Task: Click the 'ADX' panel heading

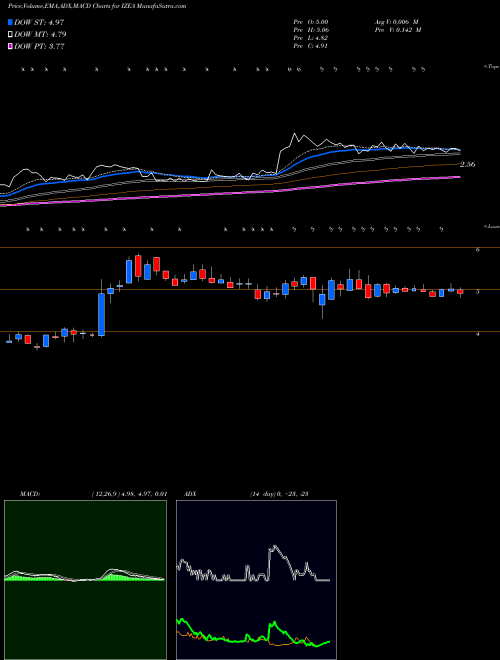Action: (191, 494)
